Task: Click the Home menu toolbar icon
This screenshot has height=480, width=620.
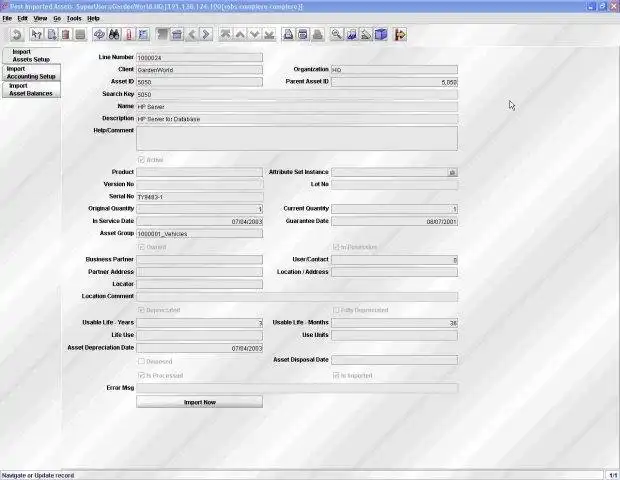Action: point(177,35)
